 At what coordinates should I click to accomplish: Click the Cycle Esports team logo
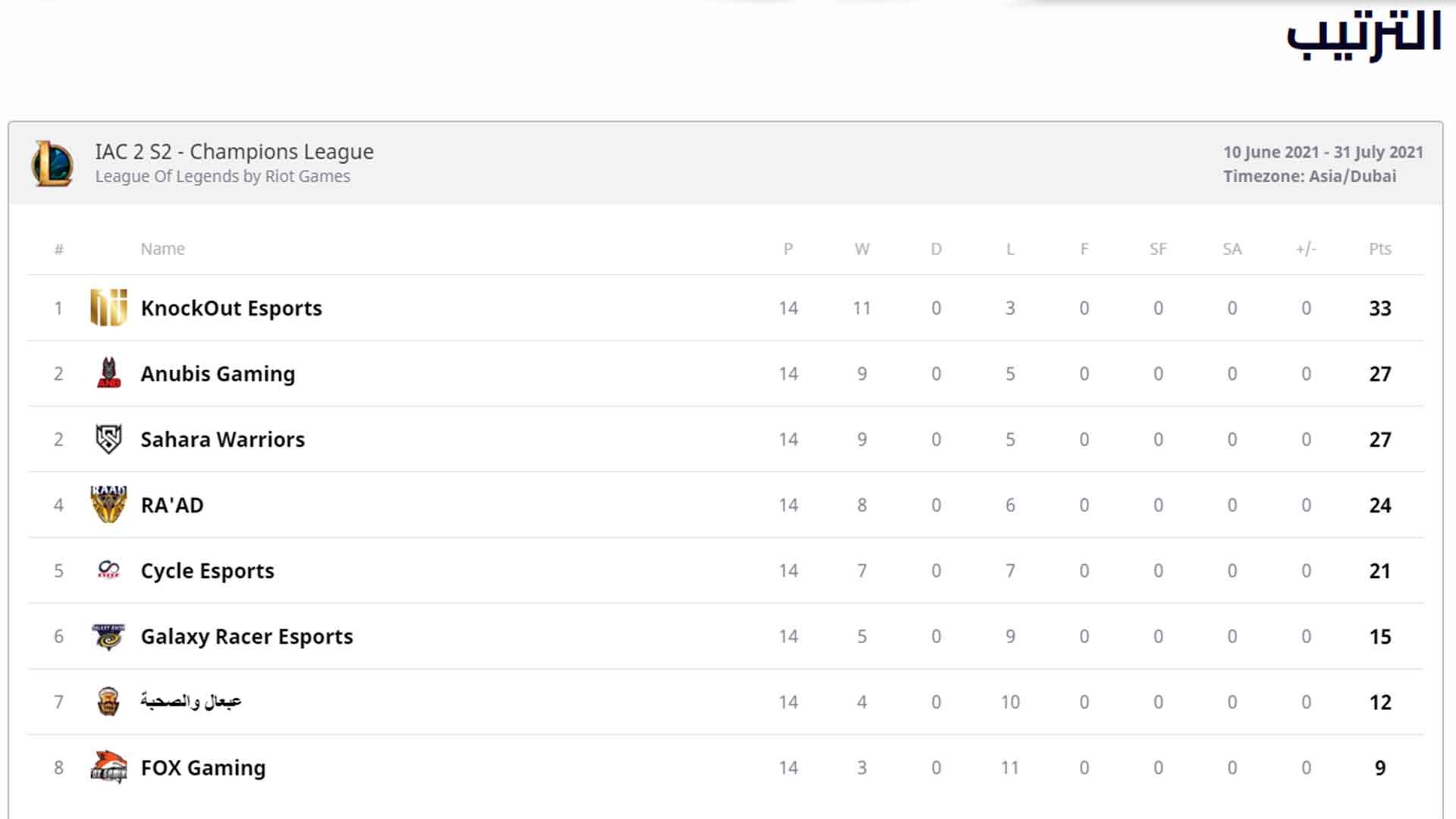[108, 570]
